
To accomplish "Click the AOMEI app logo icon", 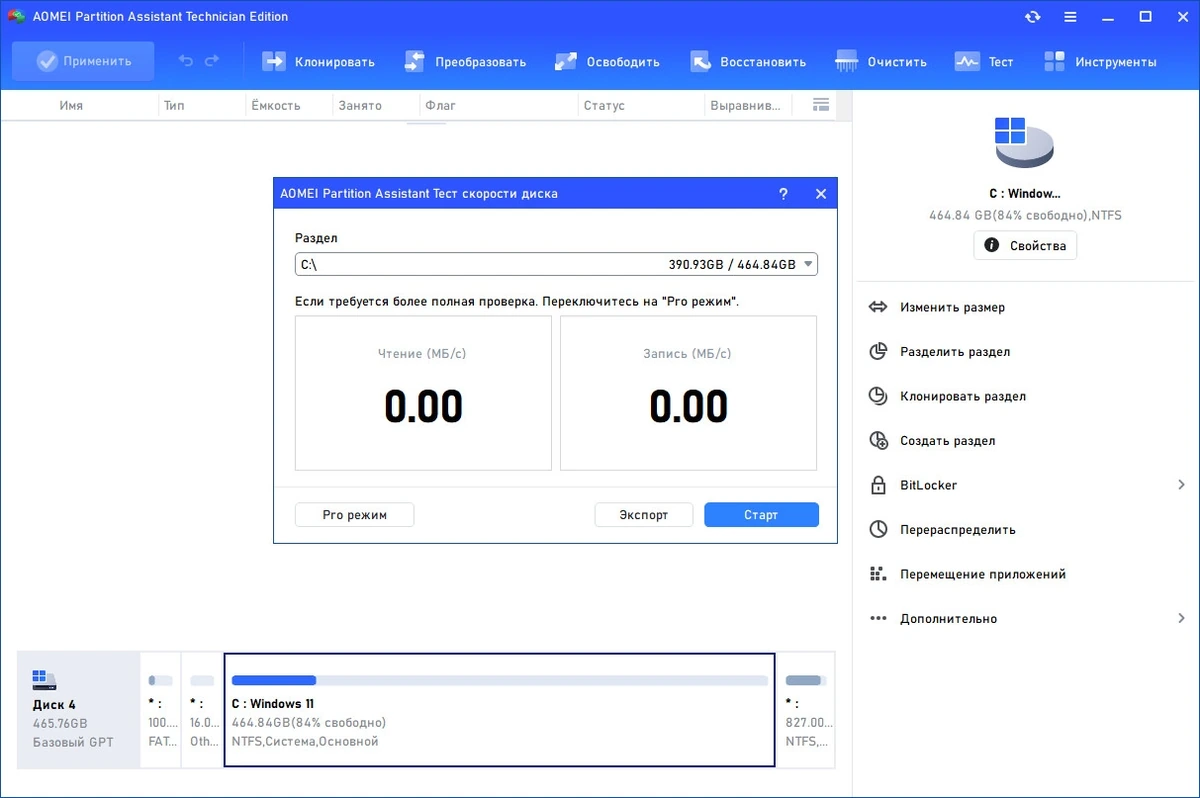I will tap(17, 17).
